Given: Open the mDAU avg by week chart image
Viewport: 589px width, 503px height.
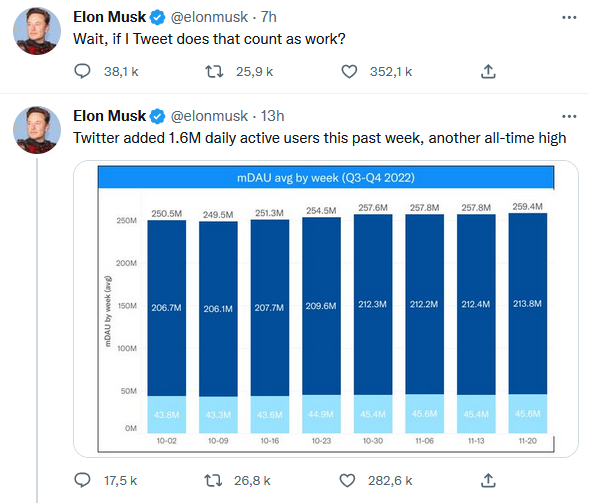Looking at the screenshot, I should [326, 309].
